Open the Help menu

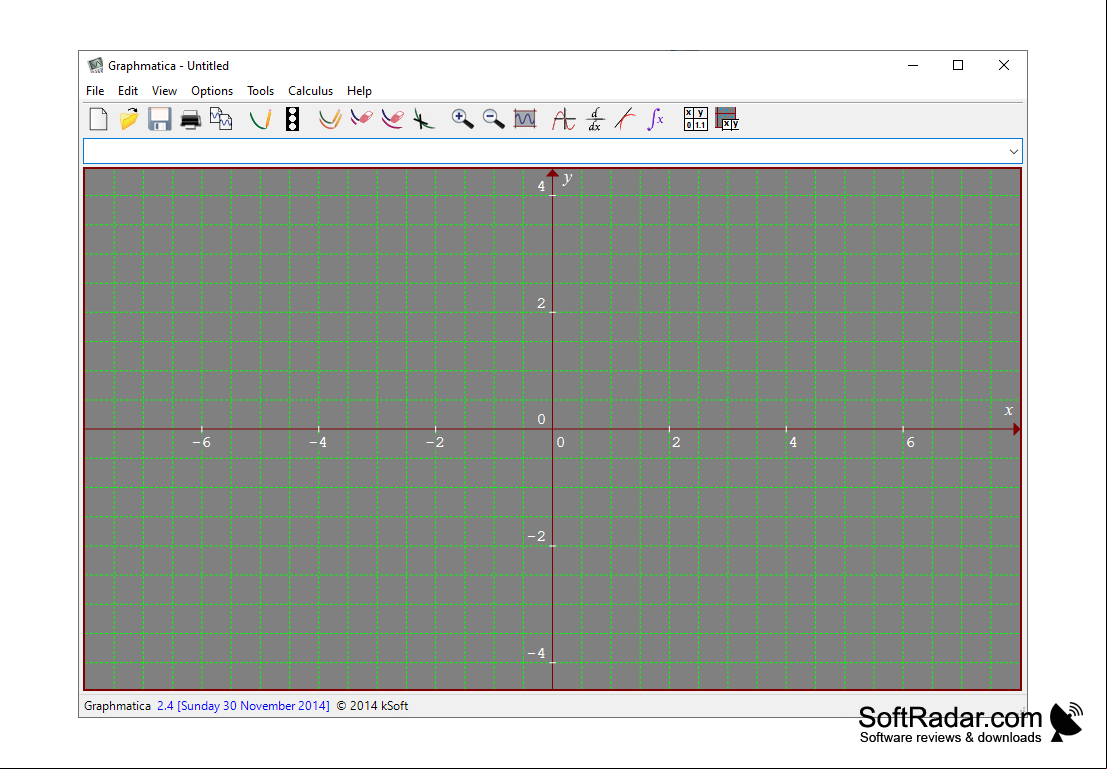[x=359, y=91]
